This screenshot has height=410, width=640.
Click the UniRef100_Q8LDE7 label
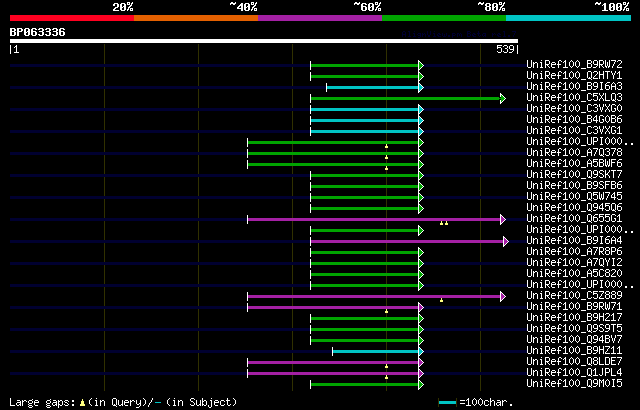pyautogui.click(x=574, y=362)
